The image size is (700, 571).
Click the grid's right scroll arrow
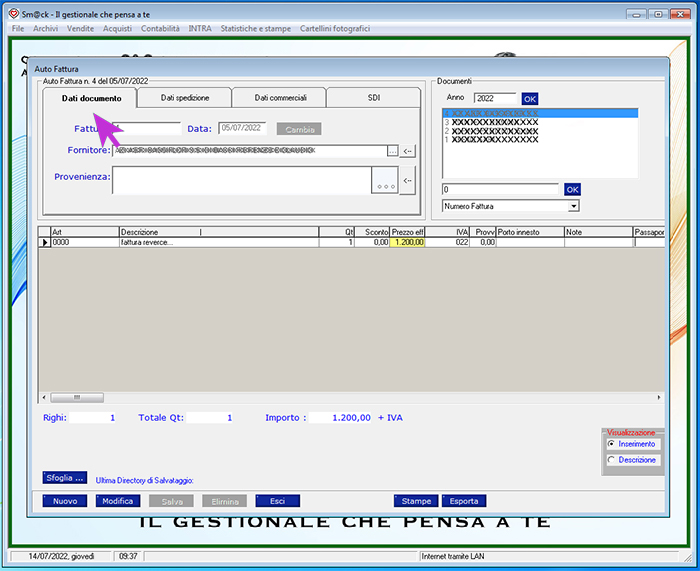659,397
